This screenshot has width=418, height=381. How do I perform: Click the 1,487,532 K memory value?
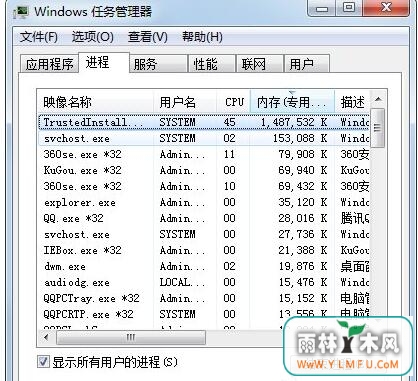tap(294, 122)
